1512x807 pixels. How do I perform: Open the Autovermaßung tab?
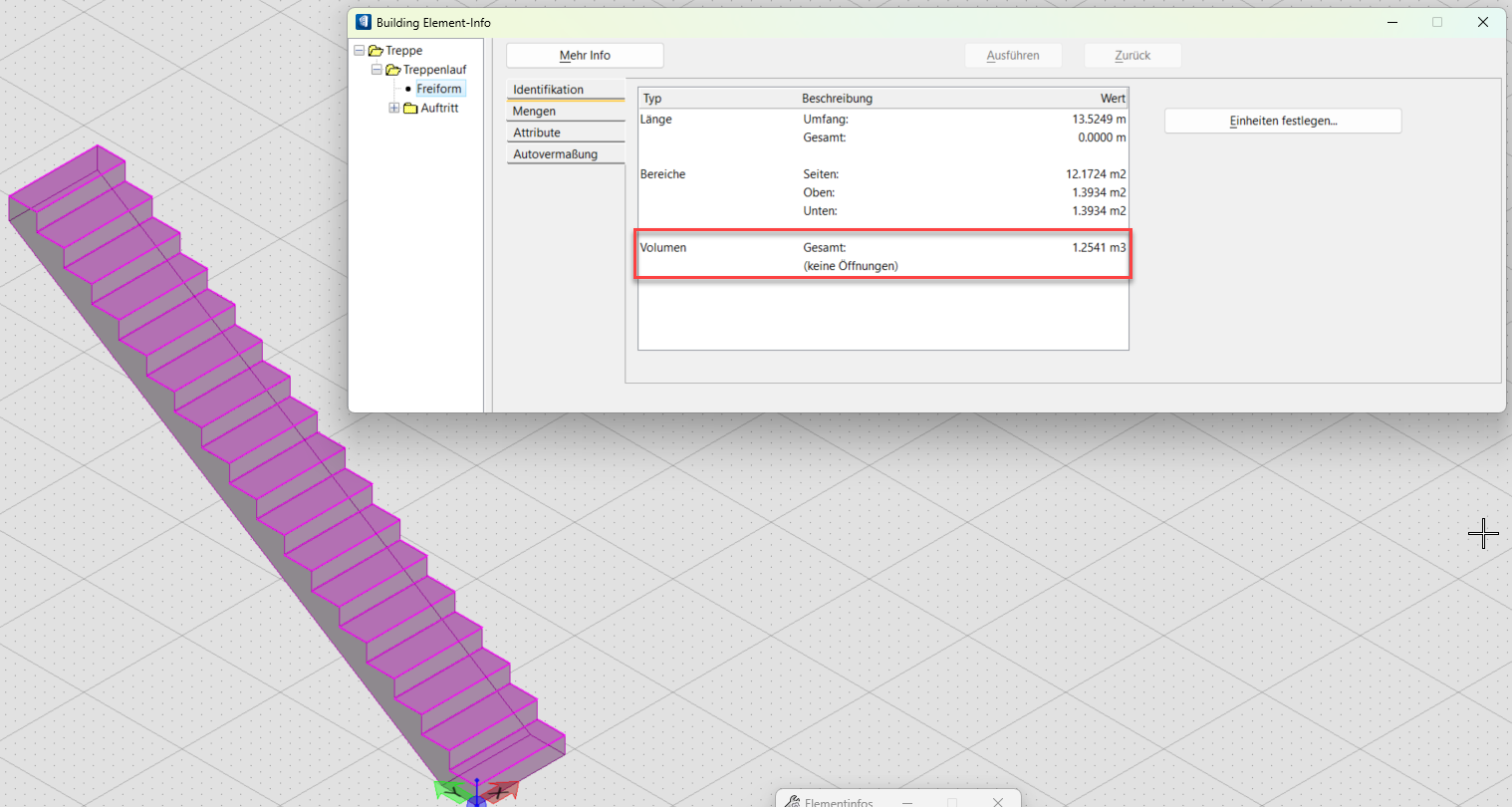[566, 154]
